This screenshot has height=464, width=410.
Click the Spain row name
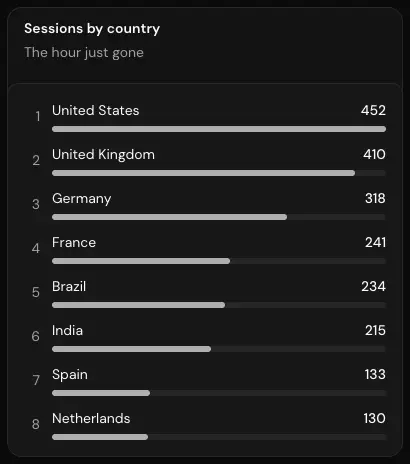[x=70, y=375]
